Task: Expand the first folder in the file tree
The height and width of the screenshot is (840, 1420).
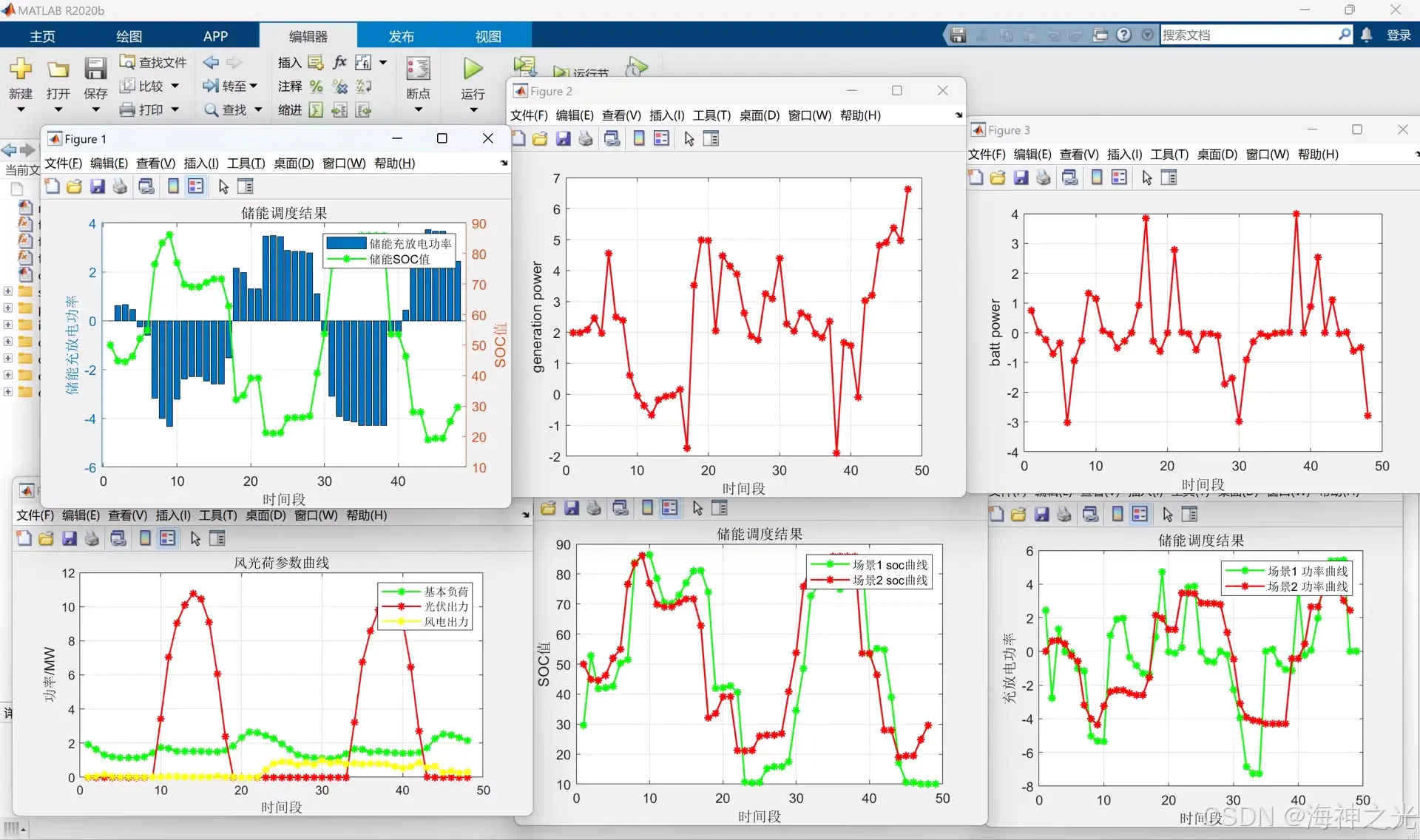Action: point(7,291)
